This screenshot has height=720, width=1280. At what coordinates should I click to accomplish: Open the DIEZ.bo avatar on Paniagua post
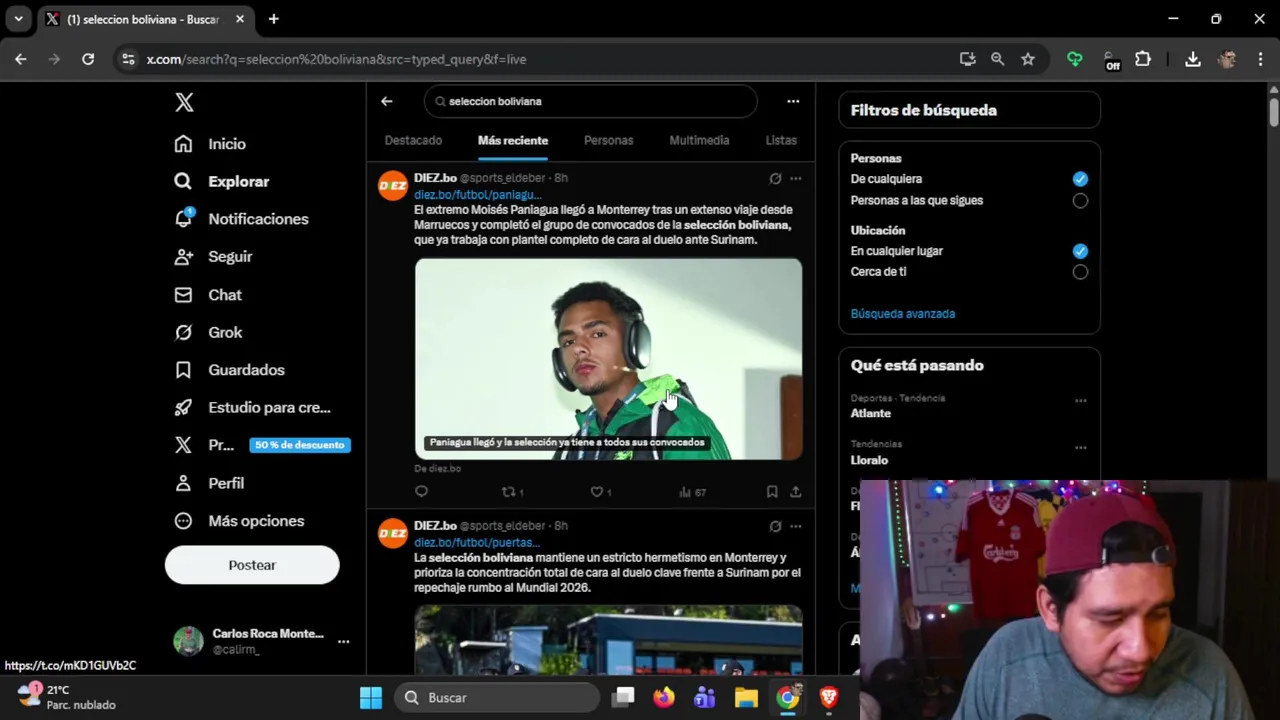point(393,185)
